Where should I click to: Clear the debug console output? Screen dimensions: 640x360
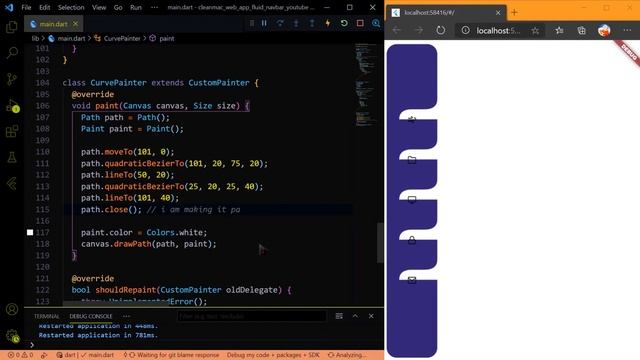click(x=339, y=316)
